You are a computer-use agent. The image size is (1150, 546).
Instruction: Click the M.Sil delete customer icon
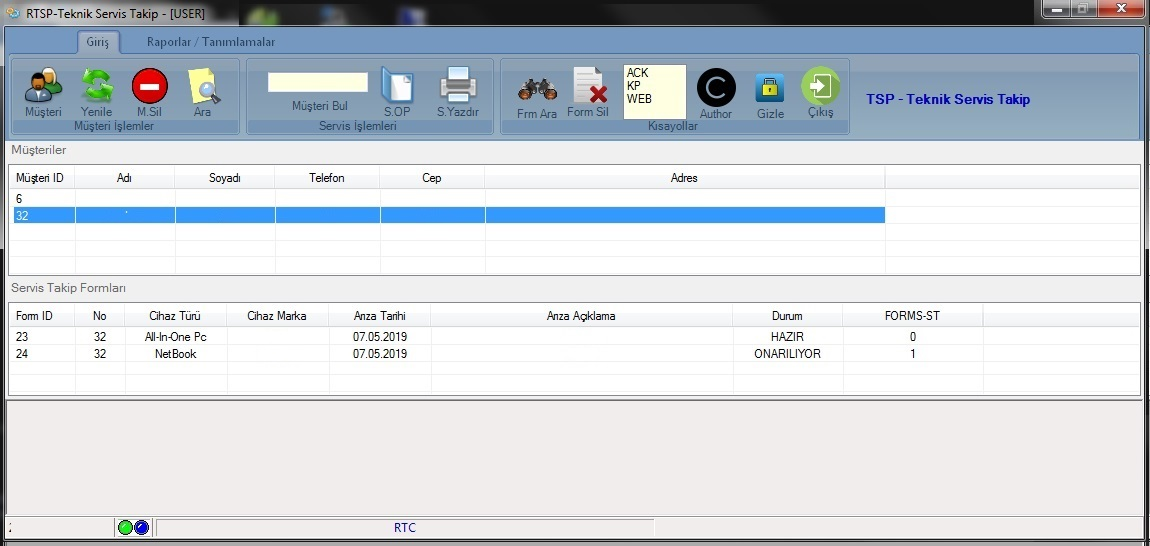click(x=150, y=86)
